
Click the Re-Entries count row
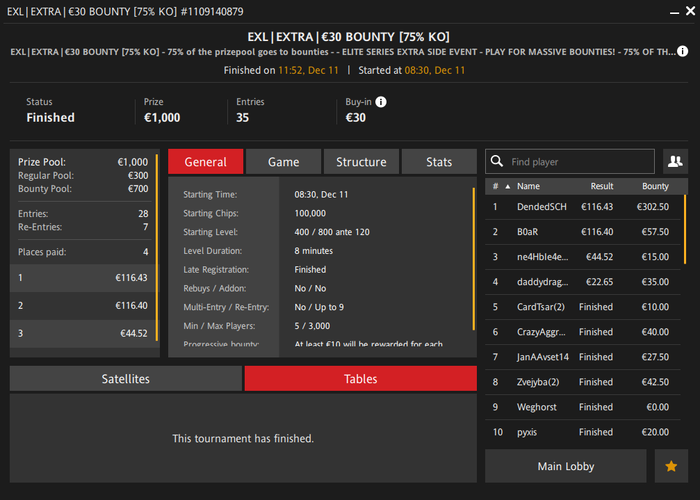click(83, 227)
